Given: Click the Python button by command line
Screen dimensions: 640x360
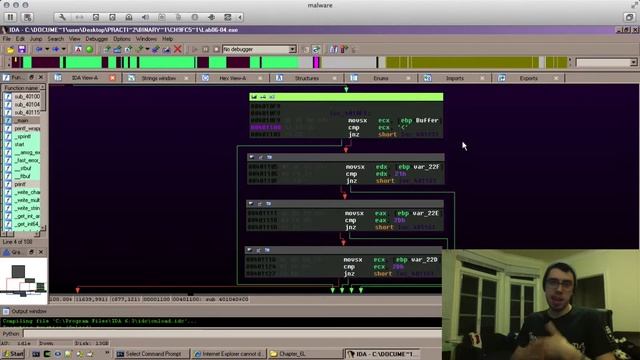Looking at the screenshot, I should point(11,333).
